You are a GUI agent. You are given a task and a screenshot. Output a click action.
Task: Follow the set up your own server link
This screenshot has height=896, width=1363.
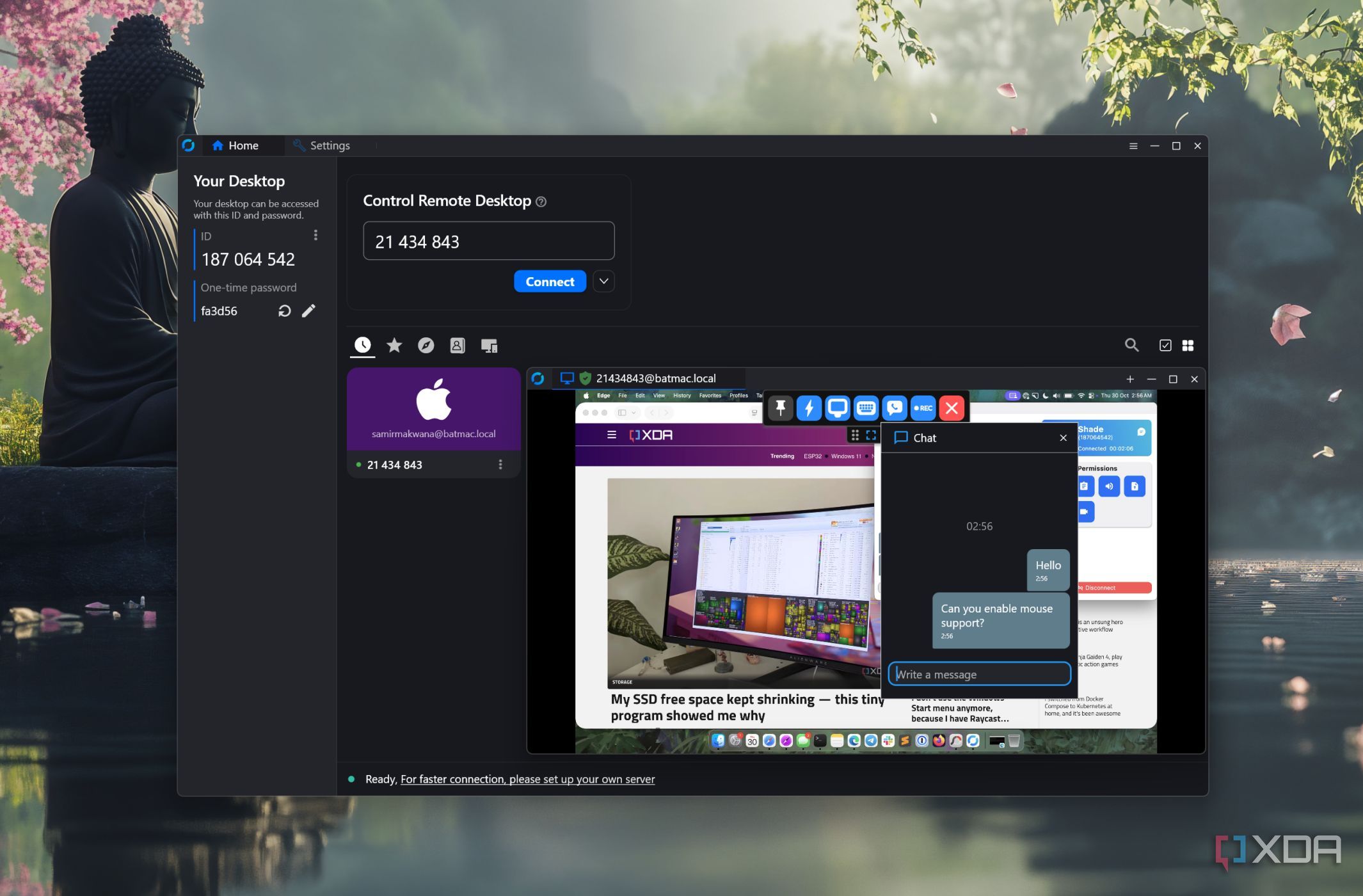(x=527, y=779)
